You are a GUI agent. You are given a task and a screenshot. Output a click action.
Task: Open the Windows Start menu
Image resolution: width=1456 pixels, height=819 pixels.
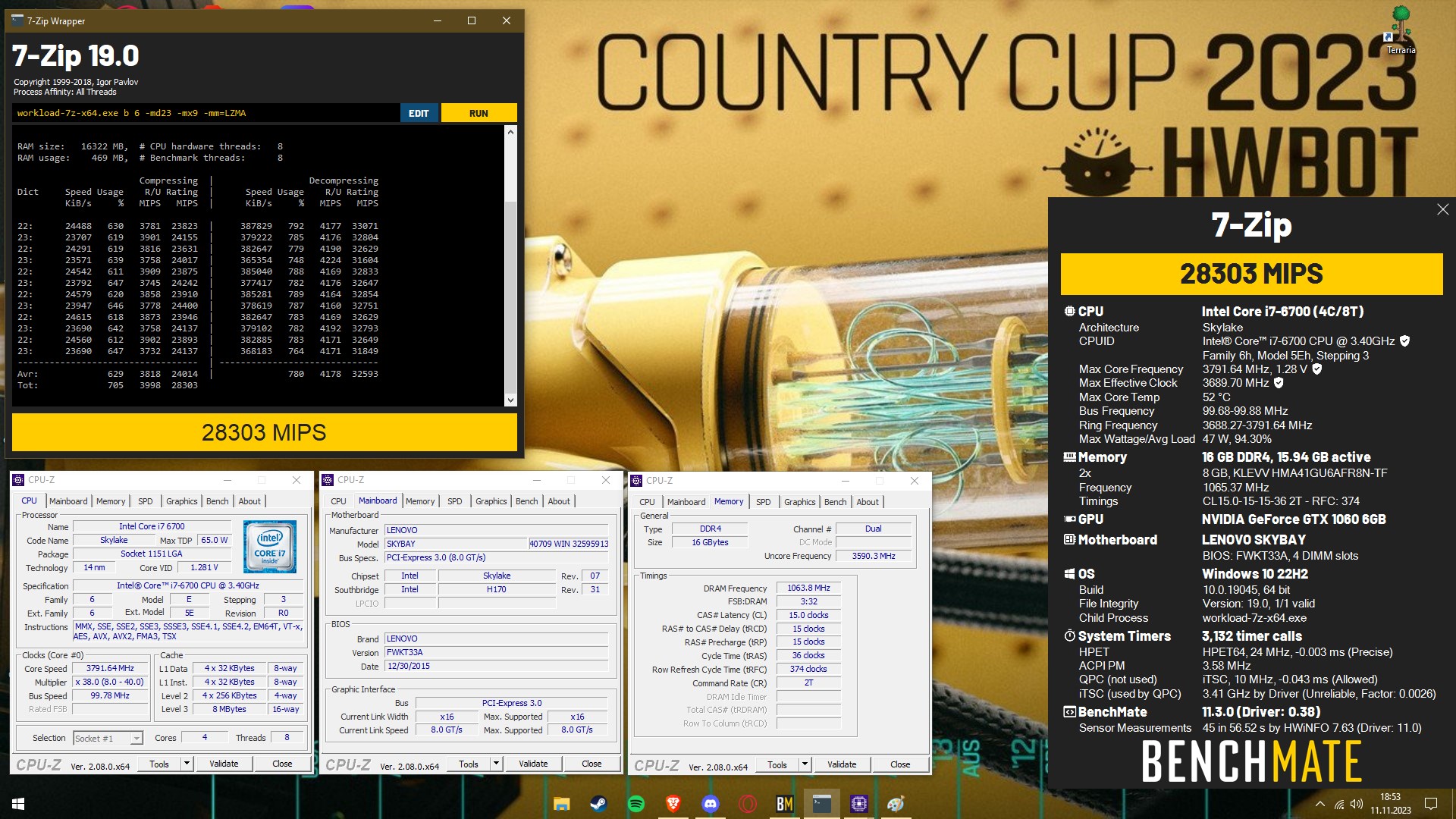tap(18, 803)
